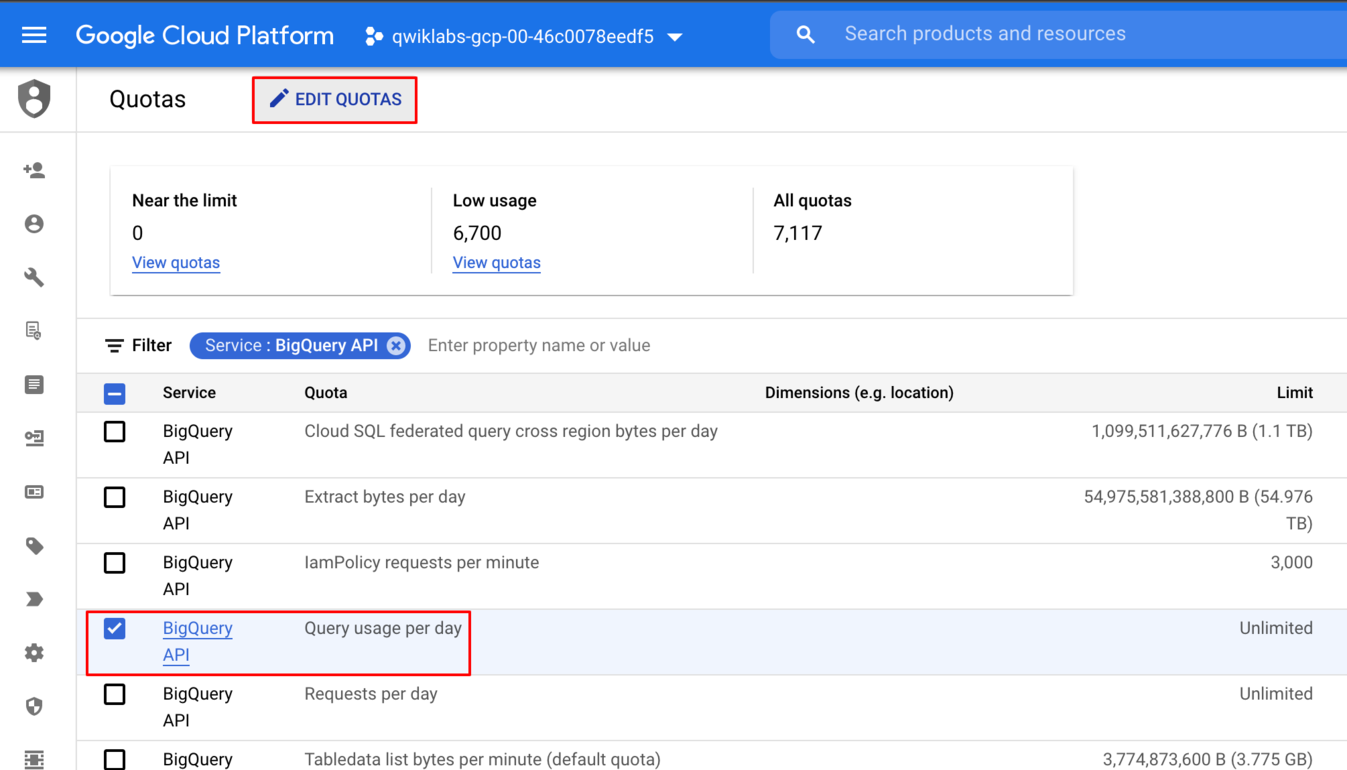
Task: Click the Limit column header
Action: [1294, 393]
